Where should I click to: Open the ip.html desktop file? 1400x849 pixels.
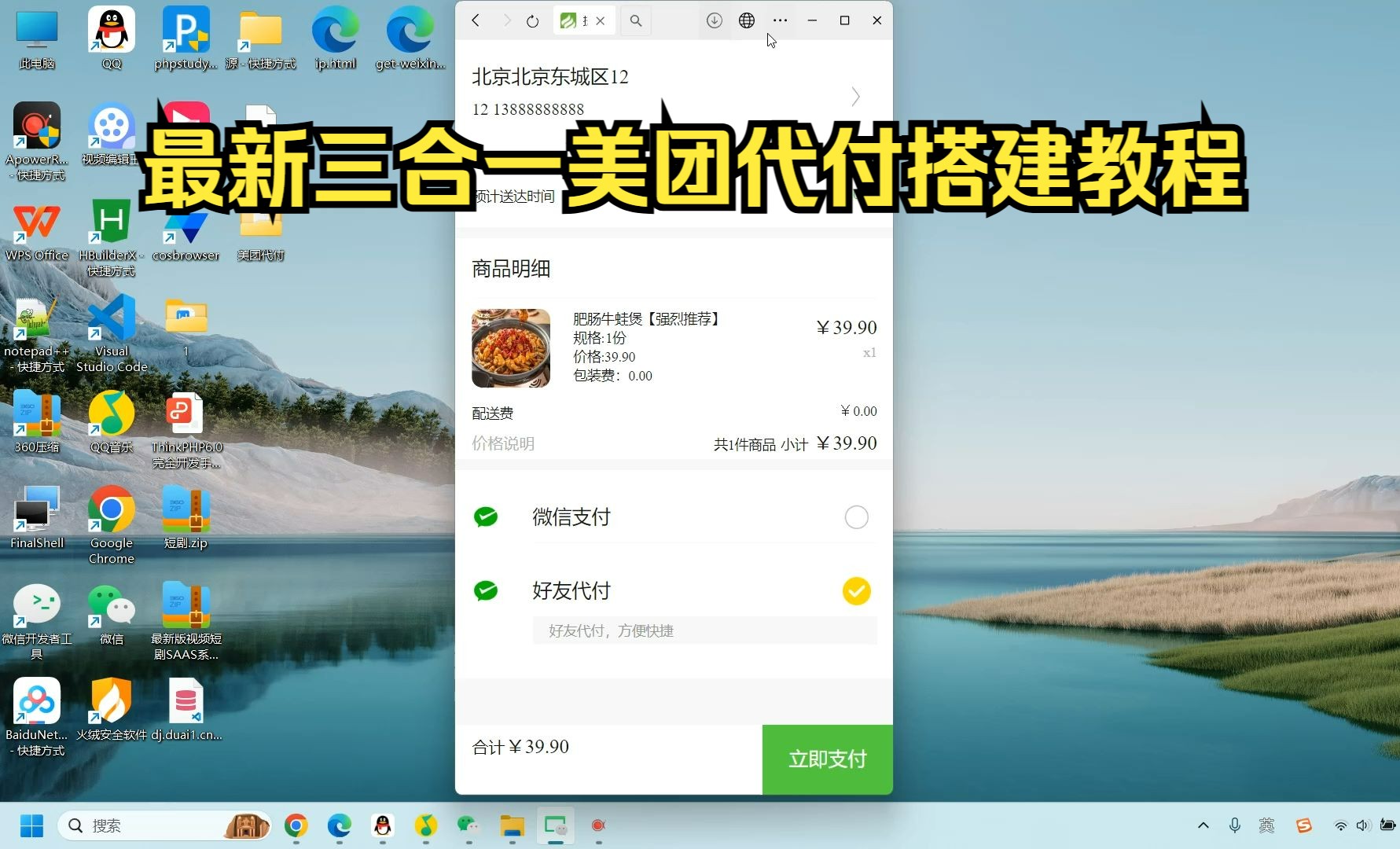point(336,39)
